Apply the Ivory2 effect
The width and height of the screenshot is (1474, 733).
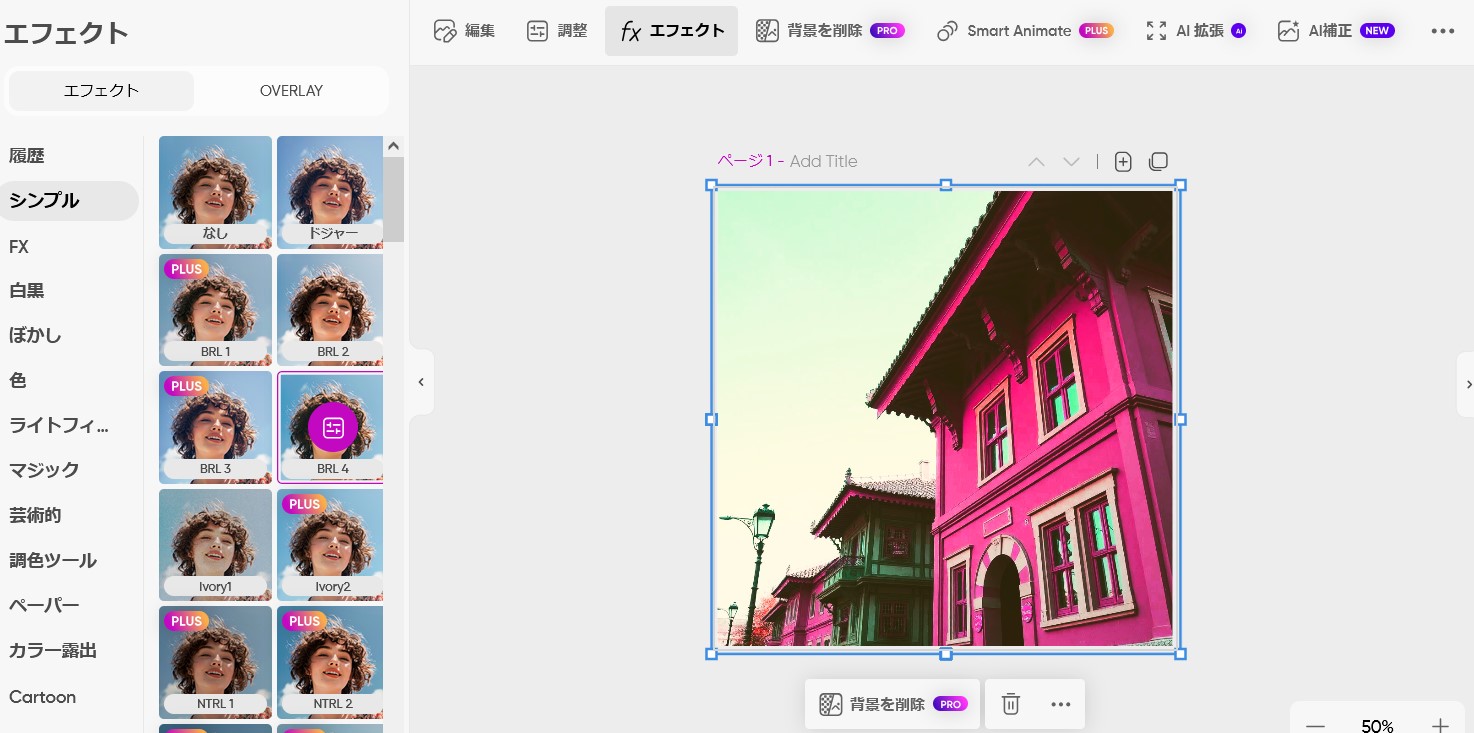point(330,545)
